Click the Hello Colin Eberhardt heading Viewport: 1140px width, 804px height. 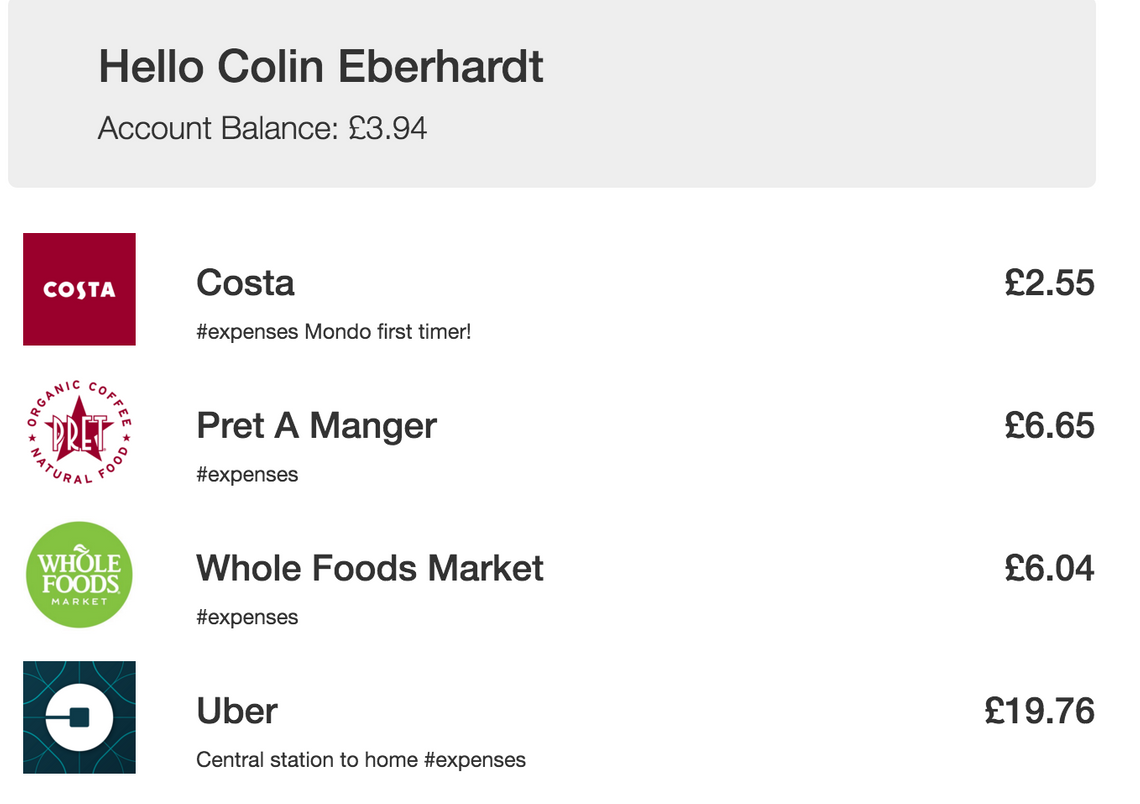click(321, 67)
